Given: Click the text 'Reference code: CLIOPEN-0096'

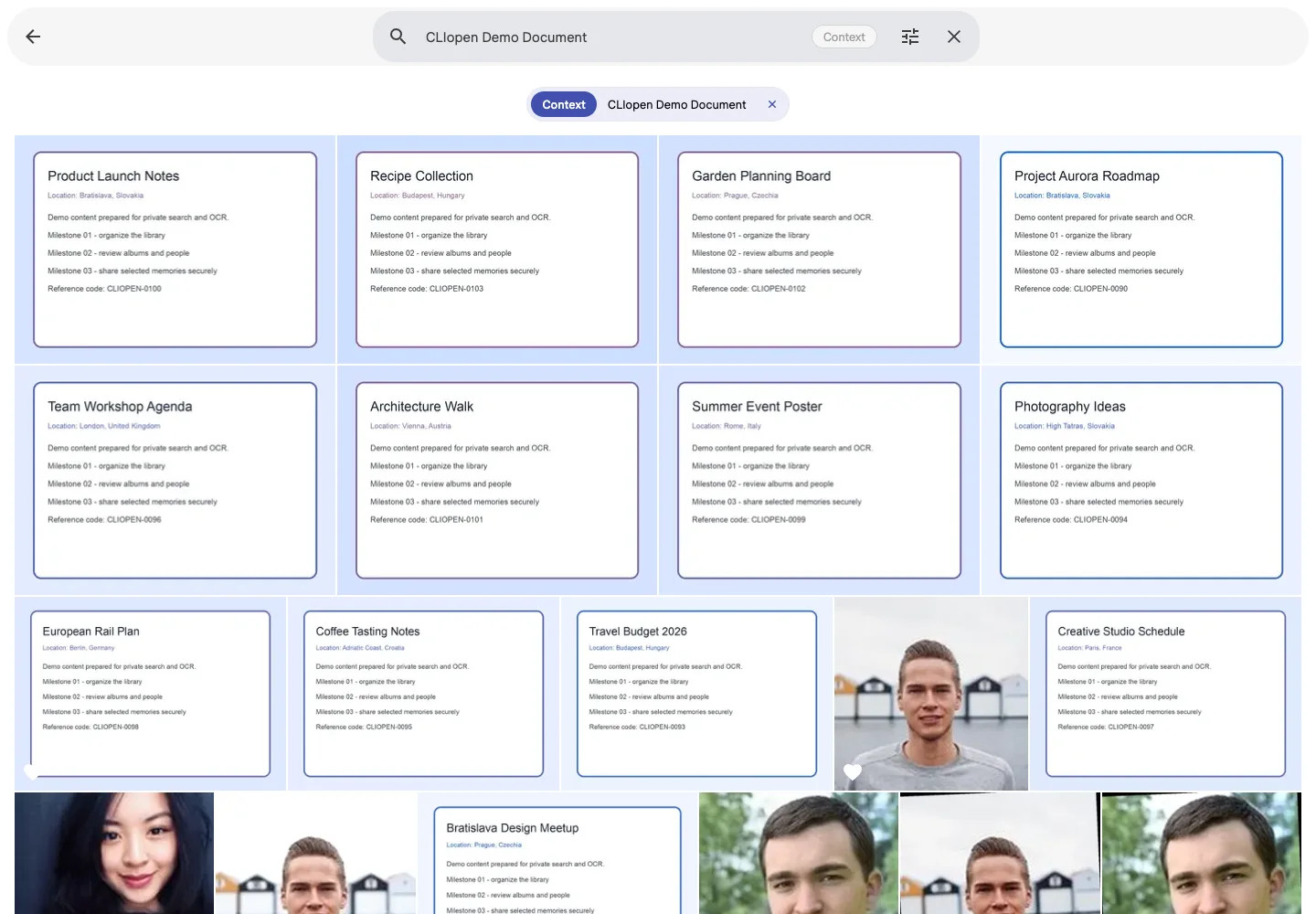Looking at the screenshot, I should pos(104,520).
